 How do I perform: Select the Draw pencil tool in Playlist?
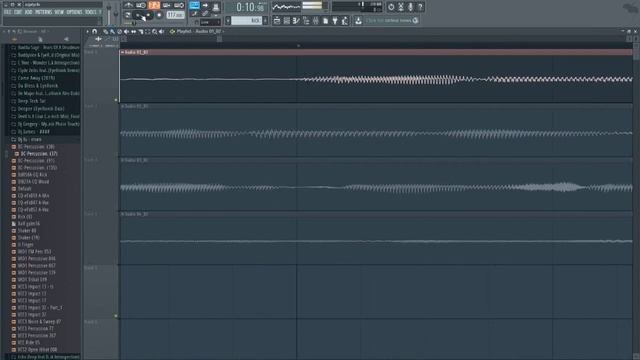(105, 31)
